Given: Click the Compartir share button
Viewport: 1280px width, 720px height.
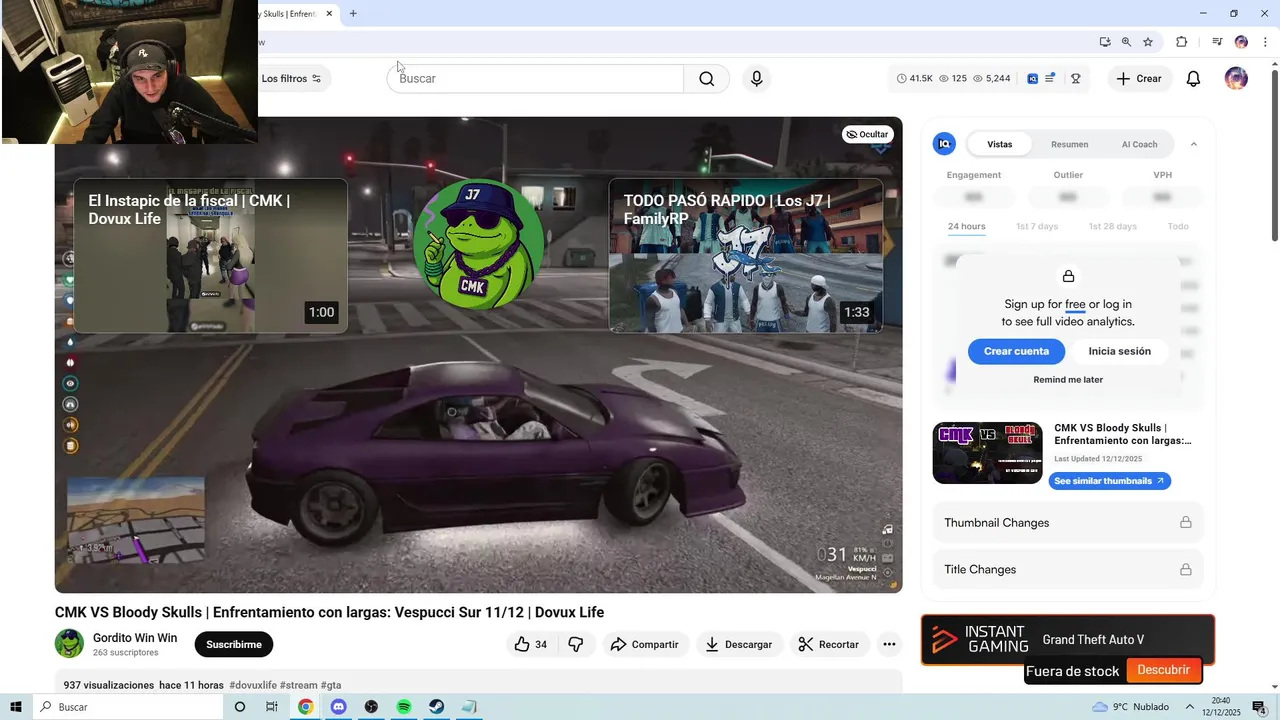Looking at the screenshot, I should coord(645,645).
